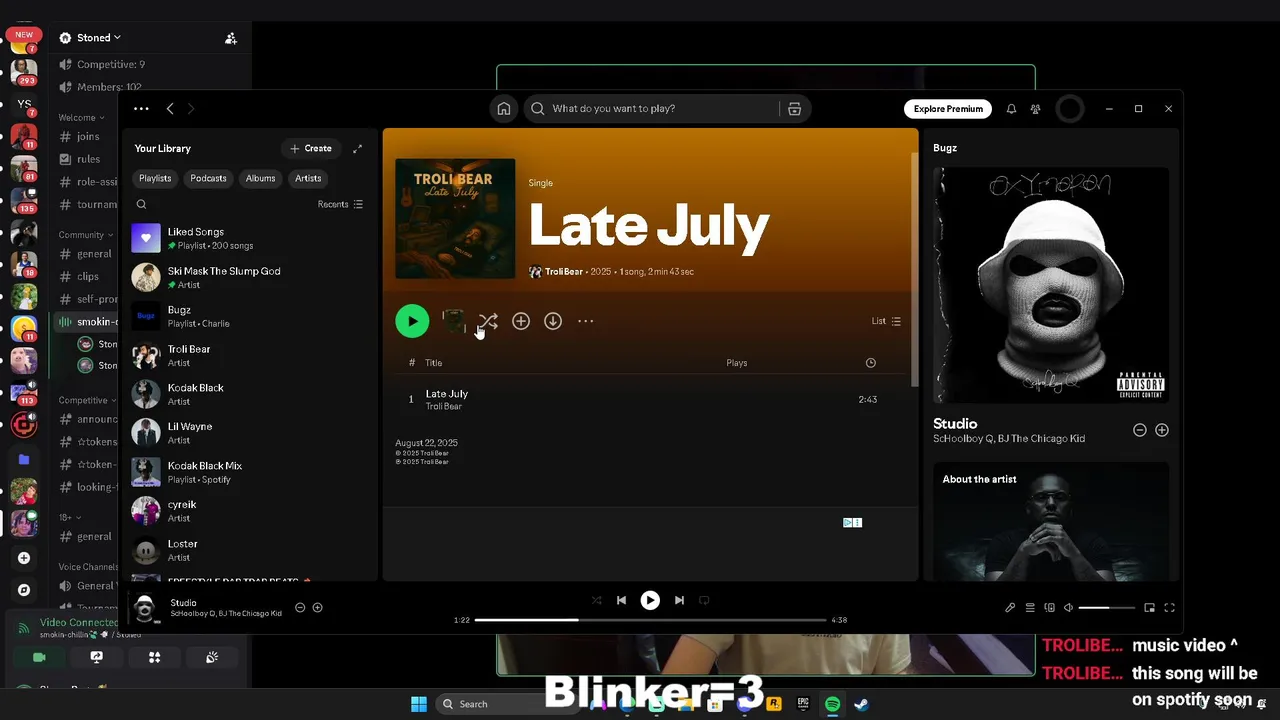The image size is (1280, 720).
Task: Open the TroliBear artist link
Action: pyautogui.click(x=564, y=272)
